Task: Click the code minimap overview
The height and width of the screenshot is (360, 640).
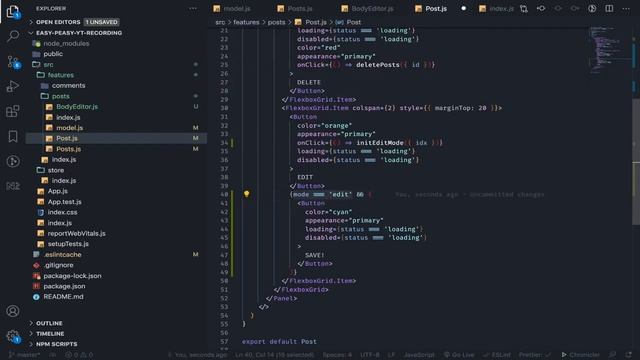Action: [x=609, y=51]
